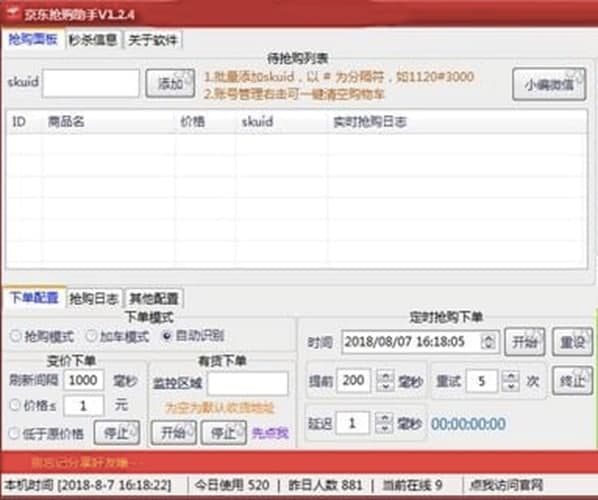Image resolution: width=598 pixels, height=500 pixels.
Task: Click 点我访问官网 in the status bar
Action: [x=506, y=485]
